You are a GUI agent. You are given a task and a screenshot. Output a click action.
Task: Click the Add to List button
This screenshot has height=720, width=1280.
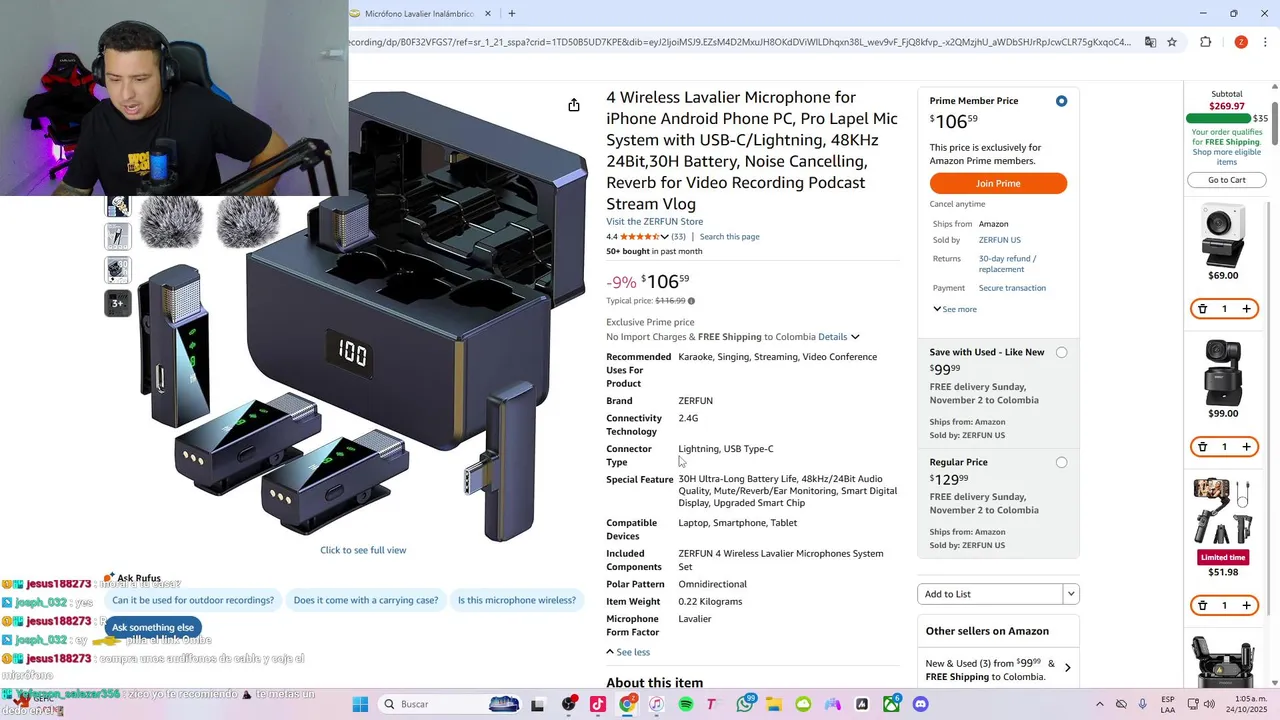[990, 594]
